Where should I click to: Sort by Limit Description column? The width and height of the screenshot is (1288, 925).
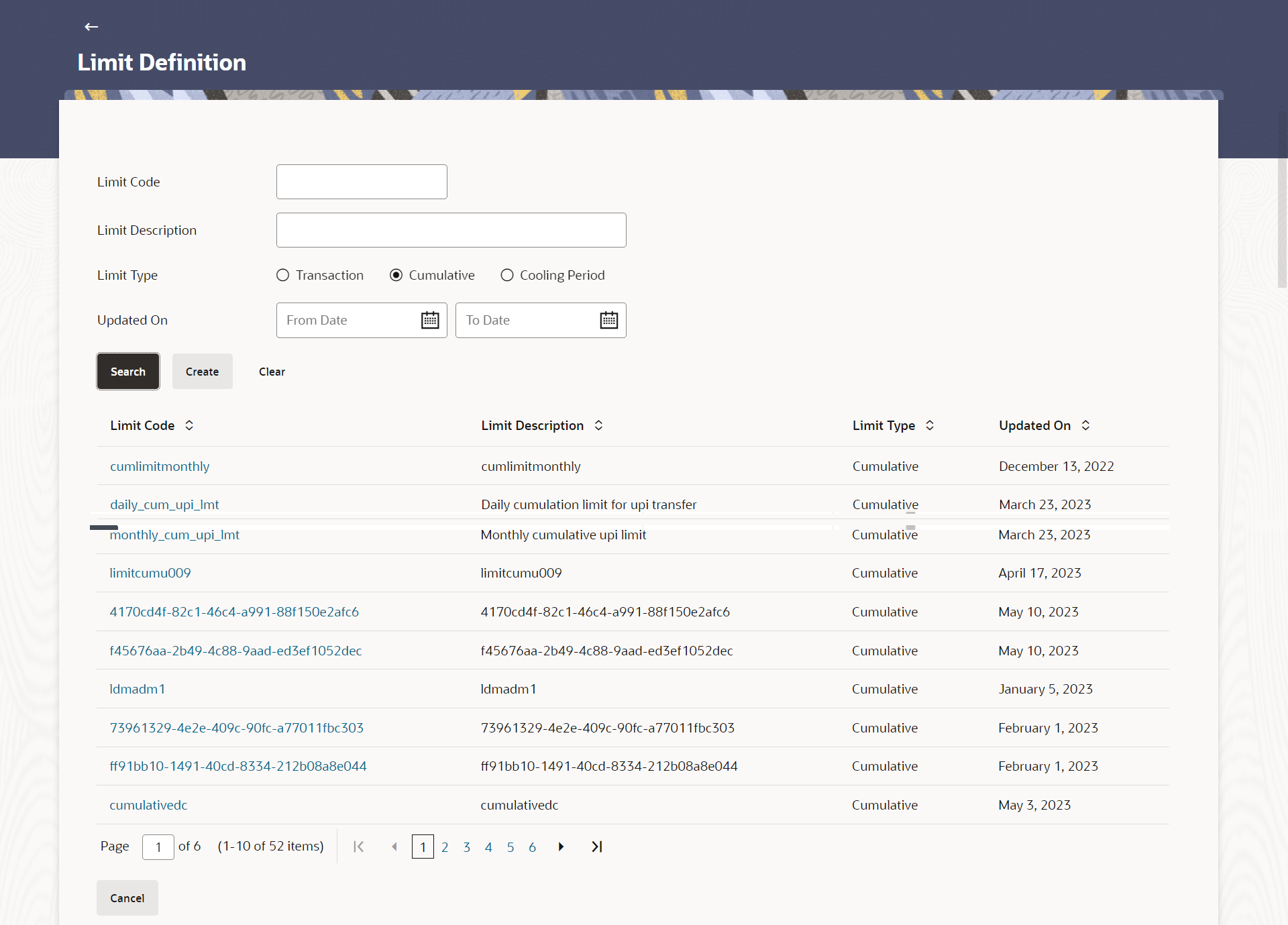[x=598, y=425]
